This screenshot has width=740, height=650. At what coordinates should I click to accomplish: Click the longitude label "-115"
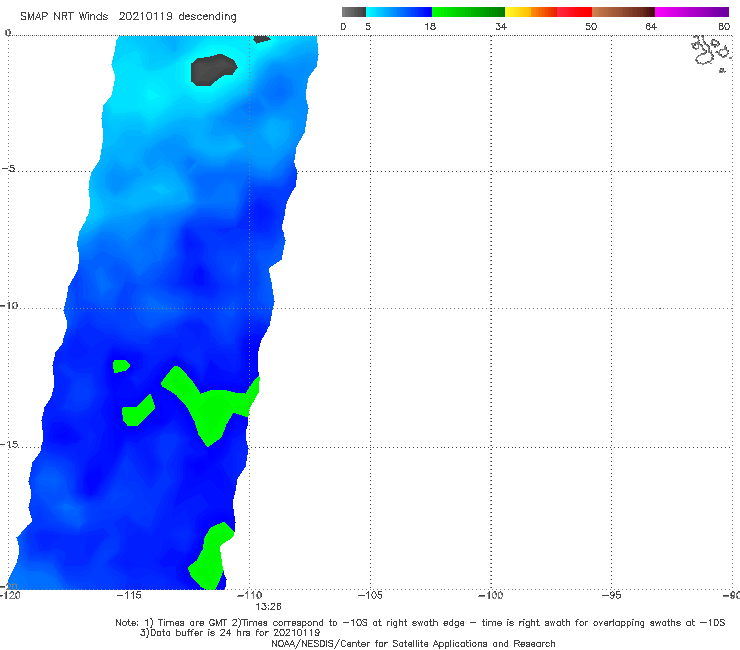[129, 595]
